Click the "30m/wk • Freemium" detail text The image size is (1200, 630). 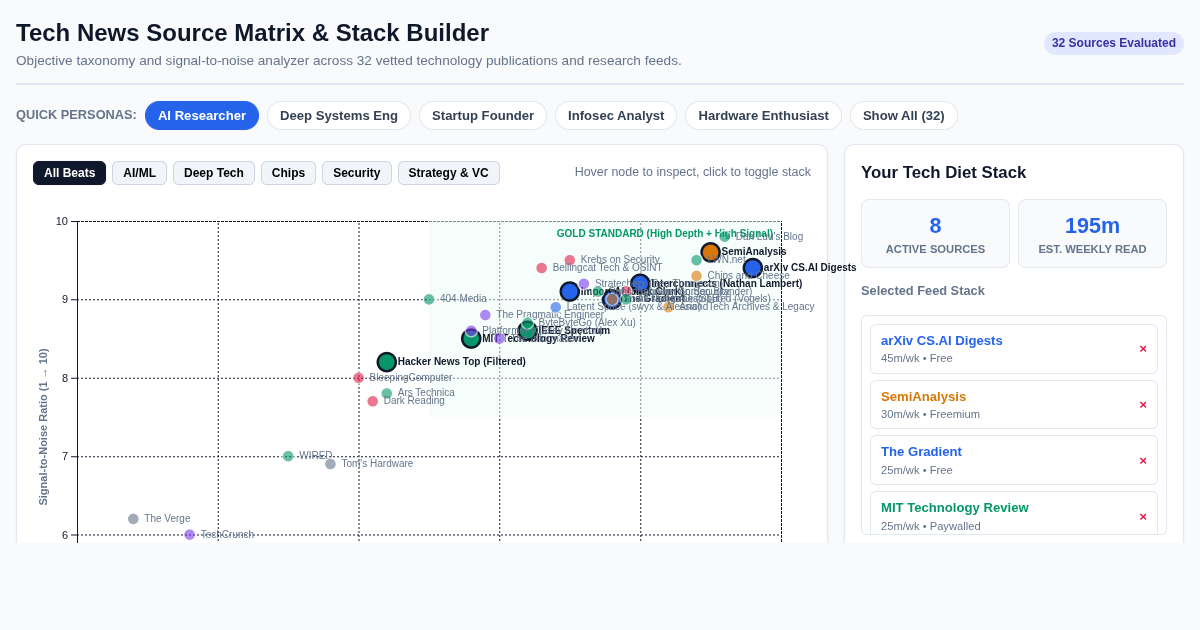[930, 414]
